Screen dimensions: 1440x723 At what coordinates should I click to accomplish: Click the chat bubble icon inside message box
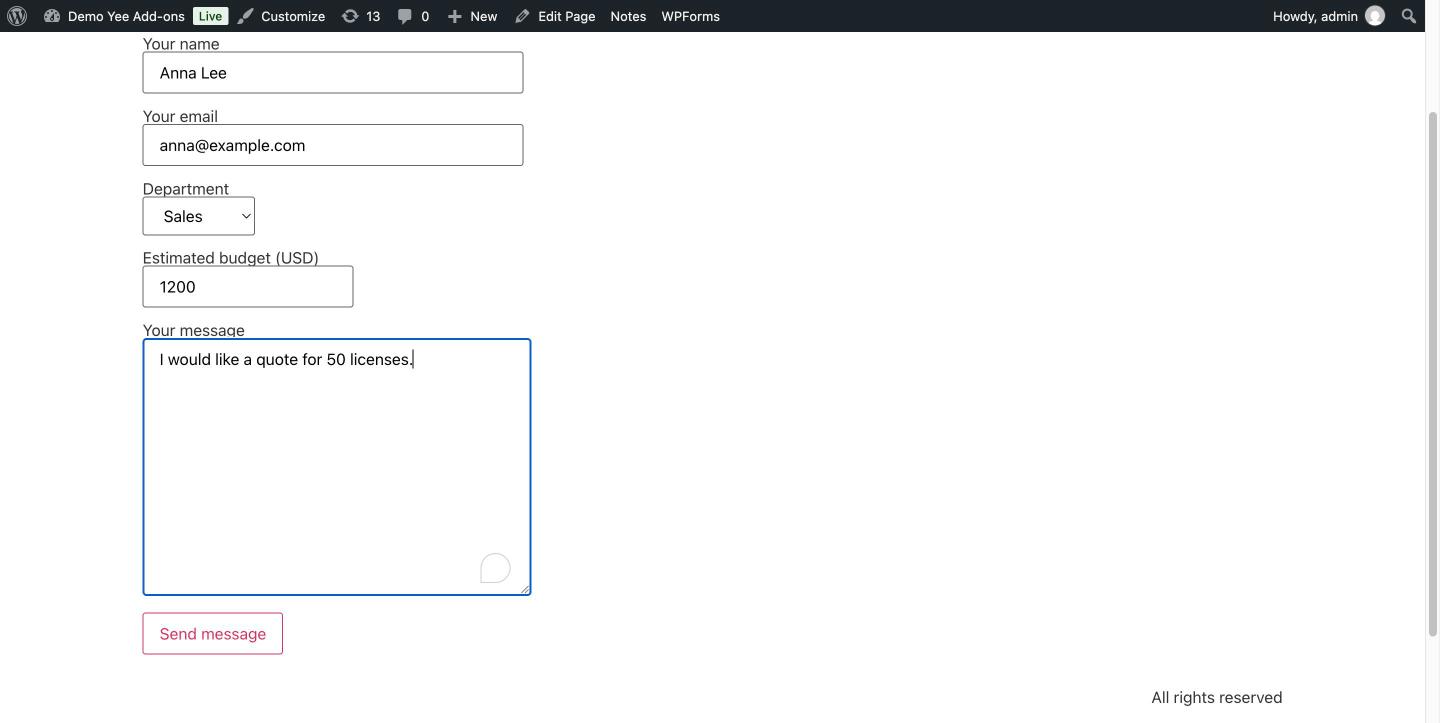pos(495,568)
